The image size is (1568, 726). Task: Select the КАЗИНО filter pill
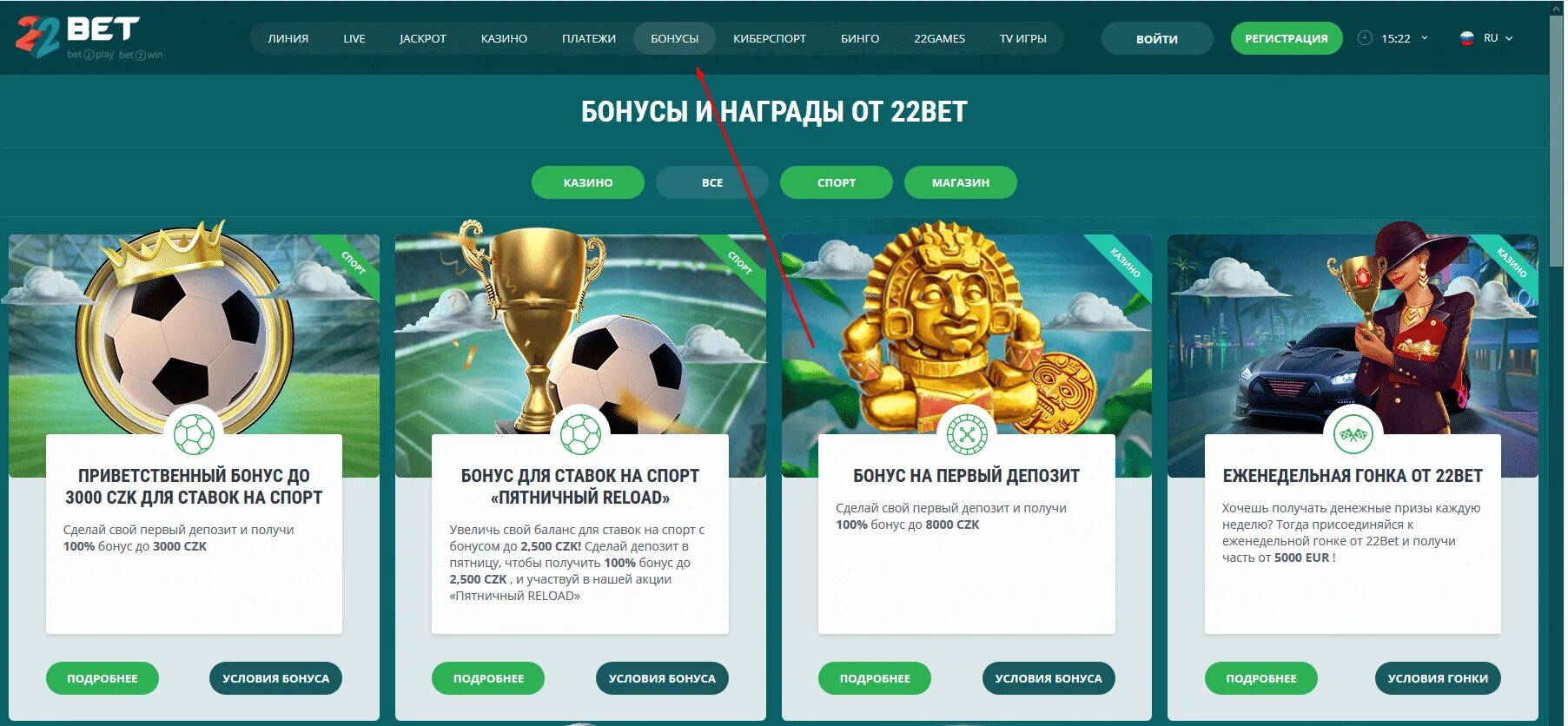point(588,182)
